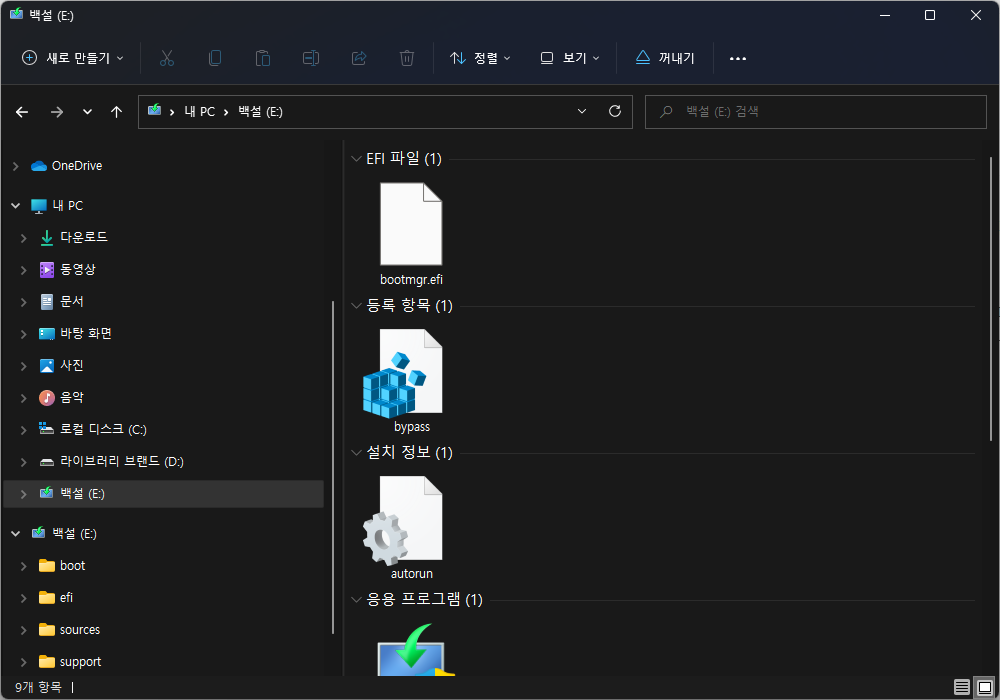This screenshot has width=1000, height=700.
Task: Click the Paste clipboard icon
Action: pos(263,58)
